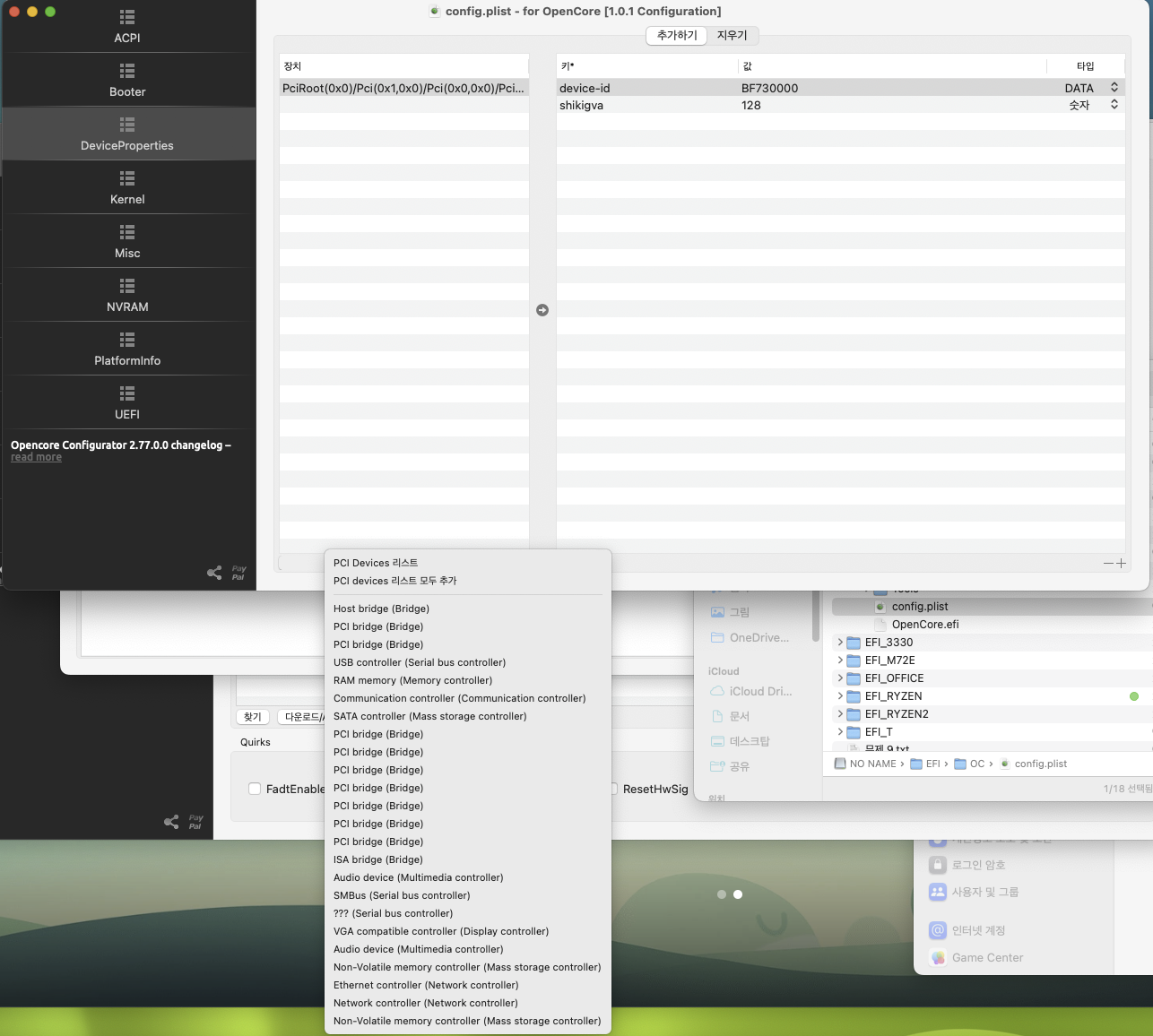
Task: Open type dropdown for shikigva row (숫자)
Action: pyautogui.click(x=1114, y=105)
